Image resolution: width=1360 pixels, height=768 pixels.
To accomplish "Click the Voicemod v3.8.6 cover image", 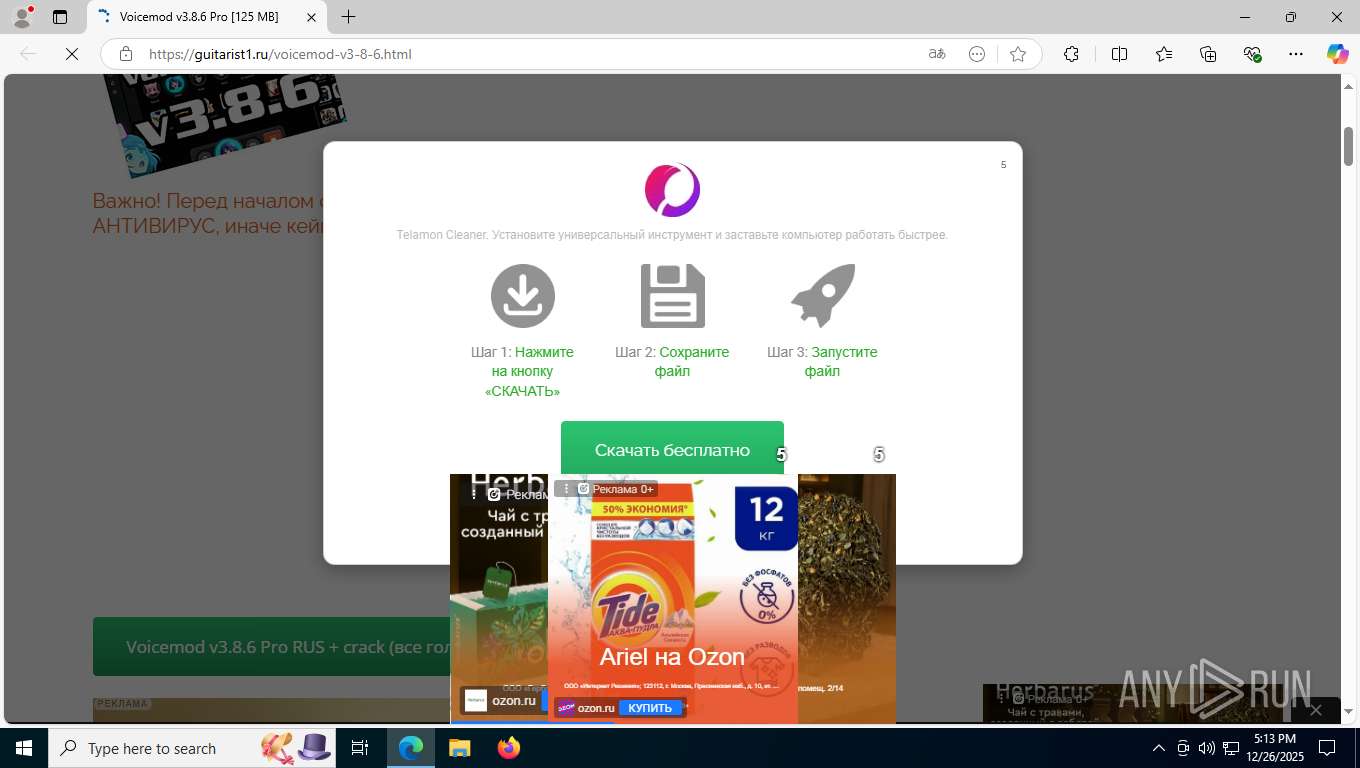I will click(x=225, y=125).
